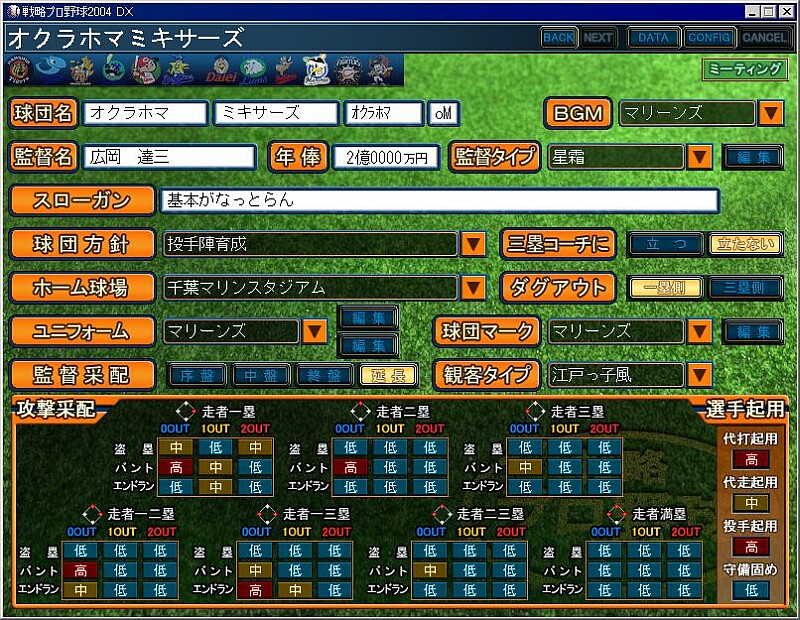Select the Carp boy team logo

click(x=145, y=69)
